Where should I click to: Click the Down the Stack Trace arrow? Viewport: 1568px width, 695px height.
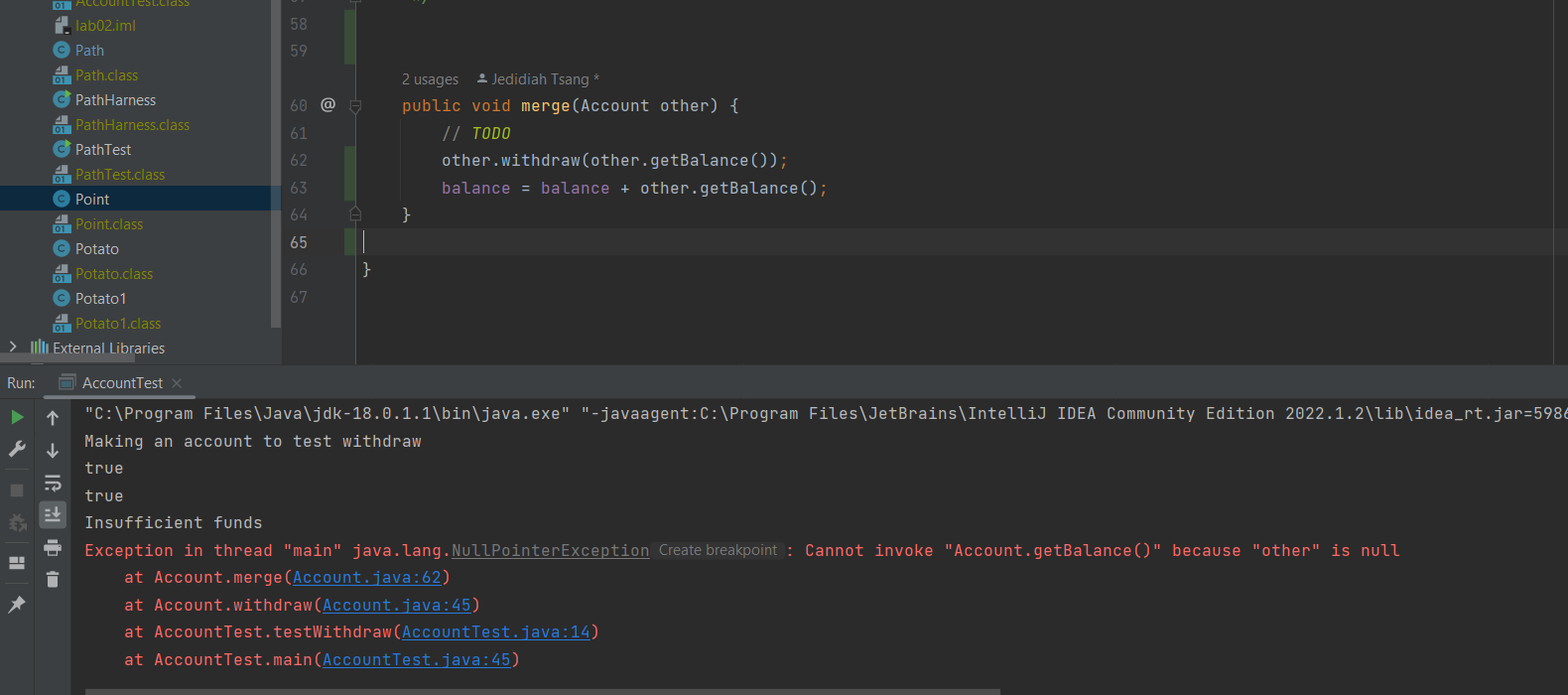pos(53,451)
